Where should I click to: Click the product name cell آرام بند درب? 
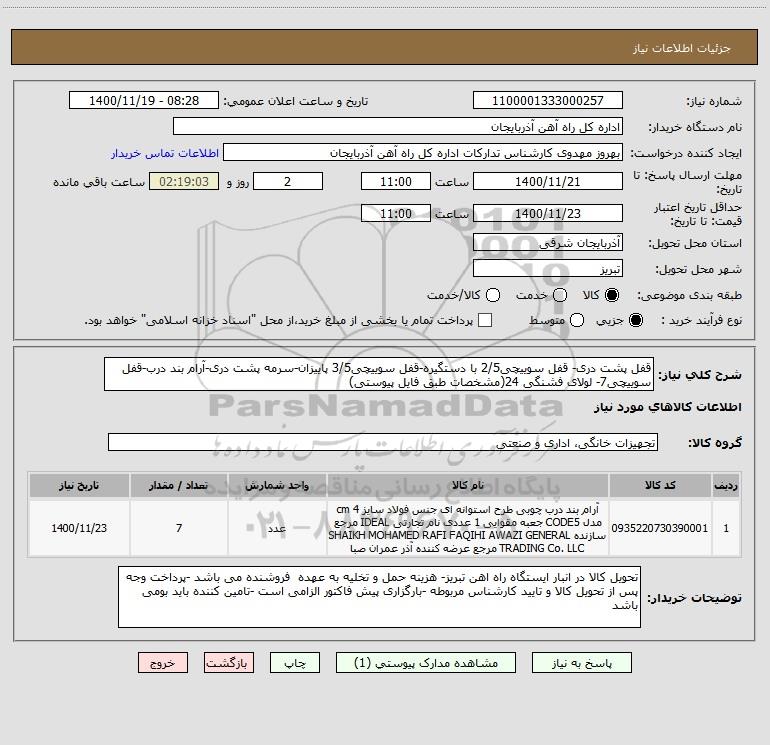click(468, 528)
